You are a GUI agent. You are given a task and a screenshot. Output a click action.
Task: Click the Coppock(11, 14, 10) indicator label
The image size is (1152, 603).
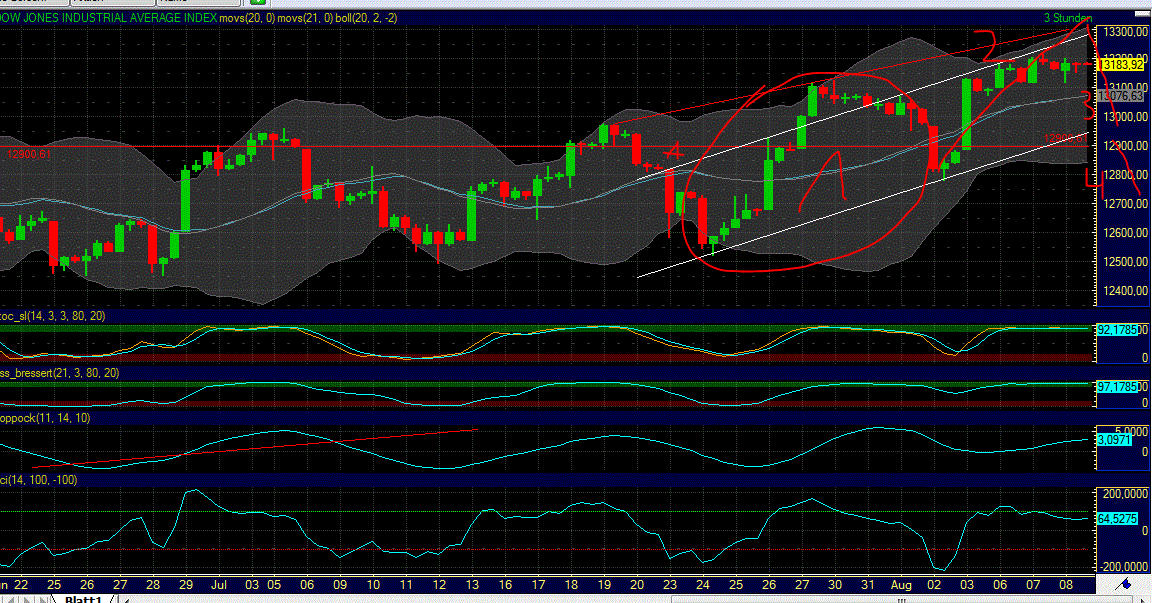click(42, 419)
